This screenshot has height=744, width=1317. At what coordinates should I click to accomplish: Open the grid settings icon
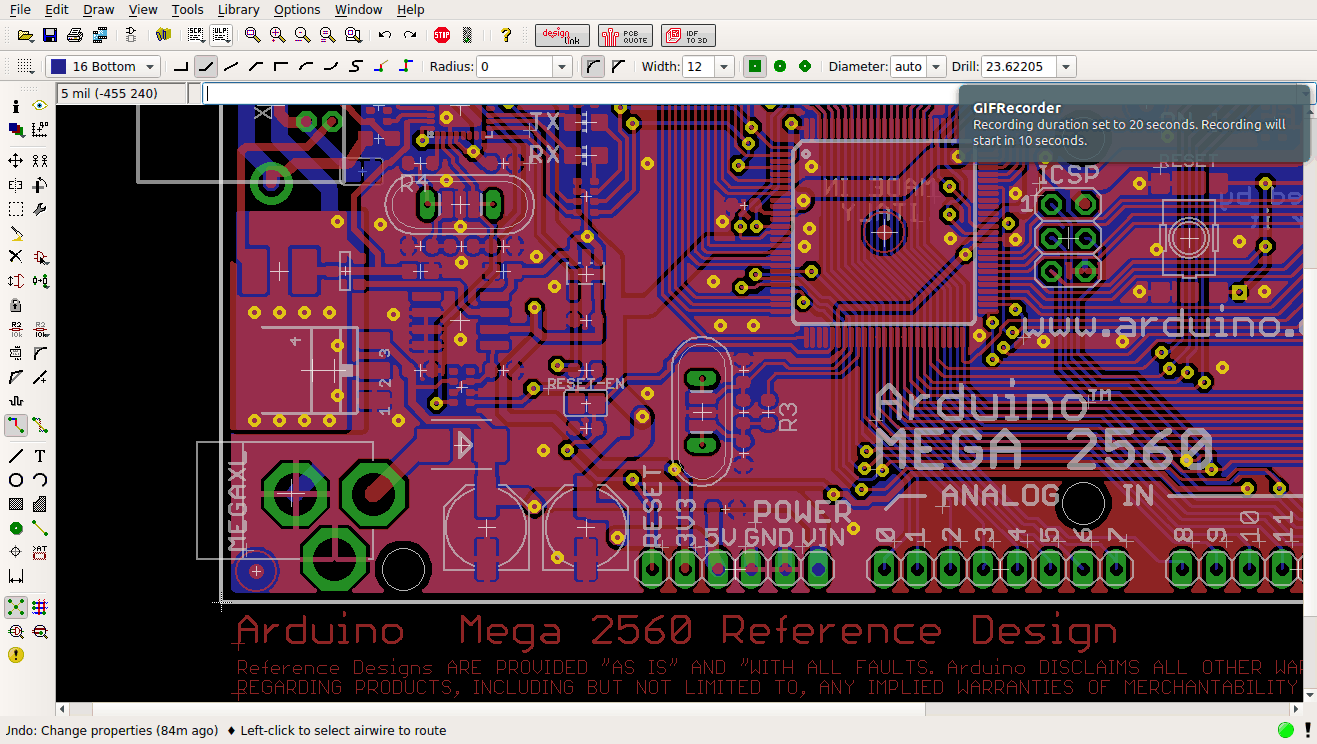[25, 67]
